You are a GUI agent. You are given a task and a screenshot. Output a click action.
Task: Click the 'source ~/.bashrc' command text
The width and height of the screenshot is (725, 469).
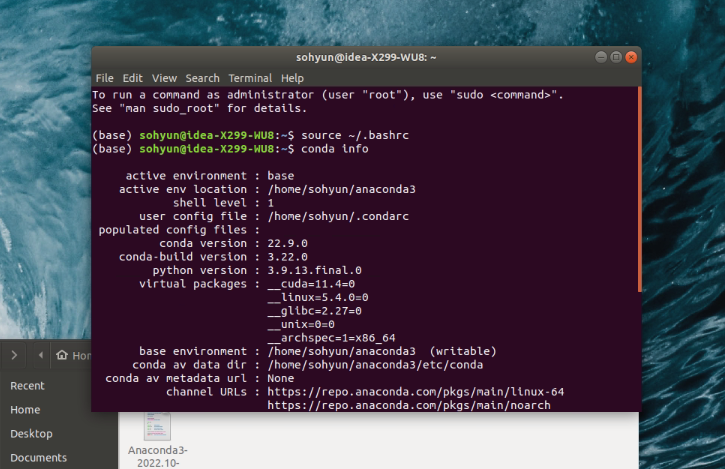(355, 136)
